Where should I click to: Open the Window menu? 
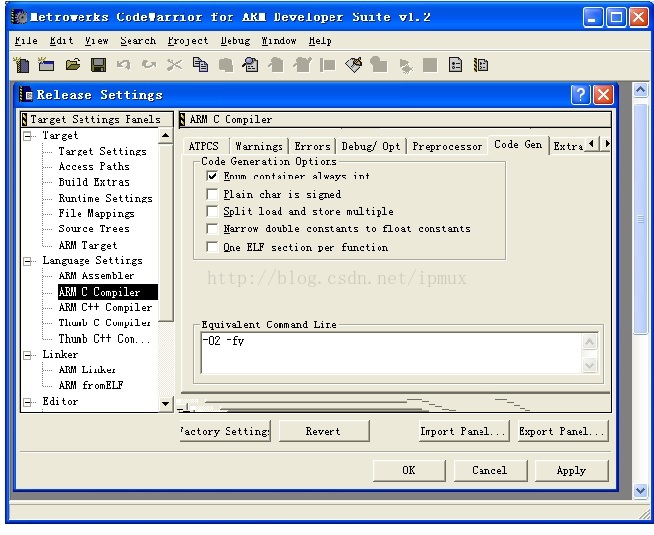pyautogui.click(x=279, y=41)
